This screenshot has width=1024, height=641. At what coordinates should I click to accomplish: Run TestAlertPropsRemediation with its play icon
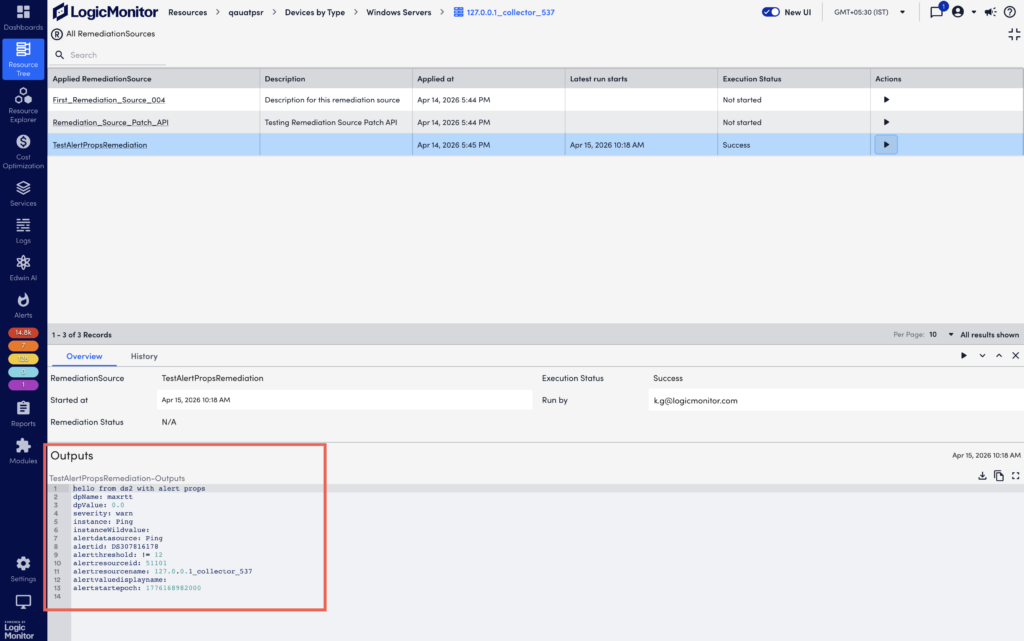tap(886, 145)
